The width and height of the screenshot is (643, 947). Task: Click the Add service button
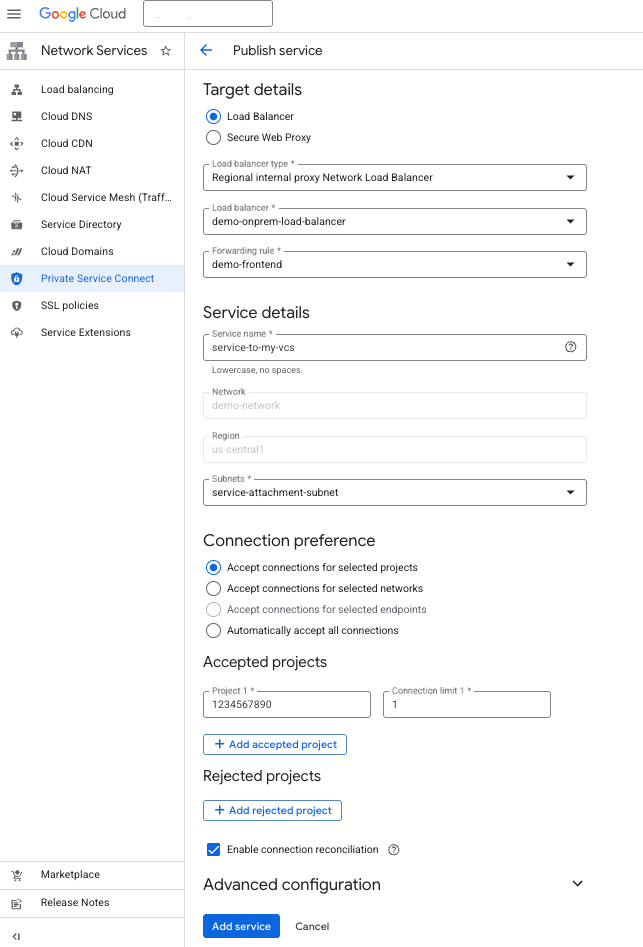click(x=241, y=926)
